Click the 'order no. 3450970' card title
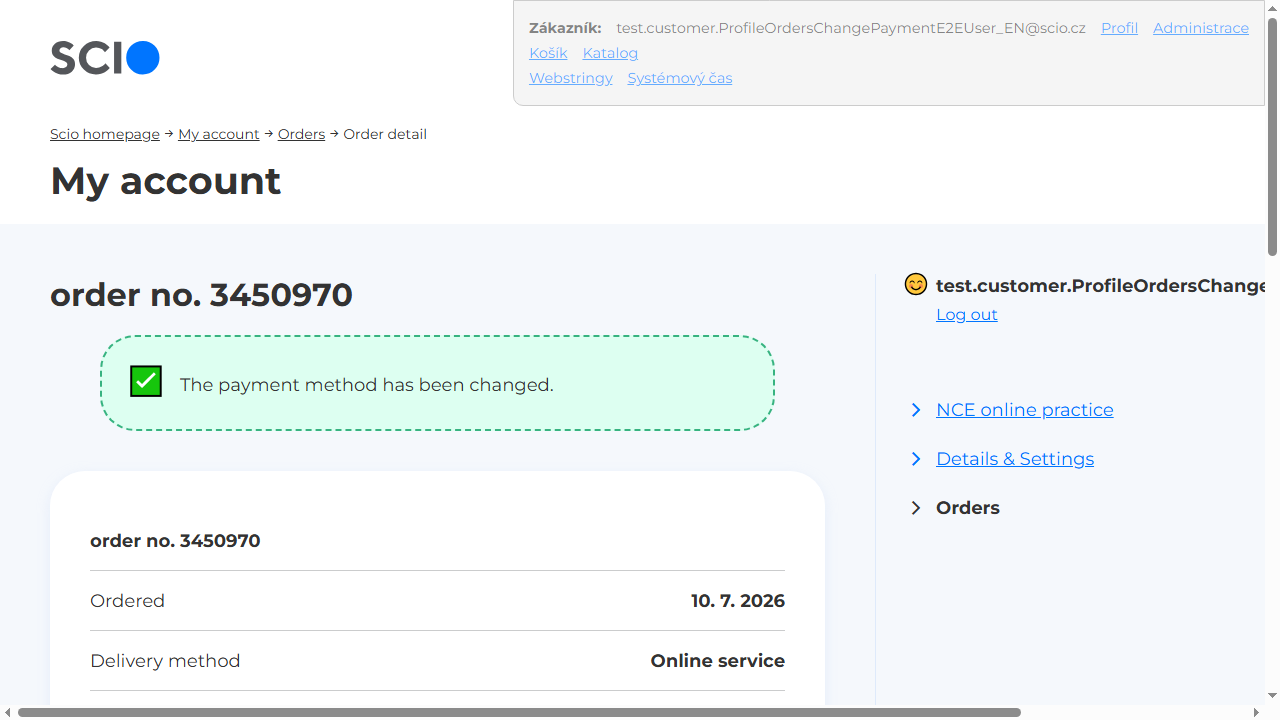The image size is (1280, 720). point(175,541)
